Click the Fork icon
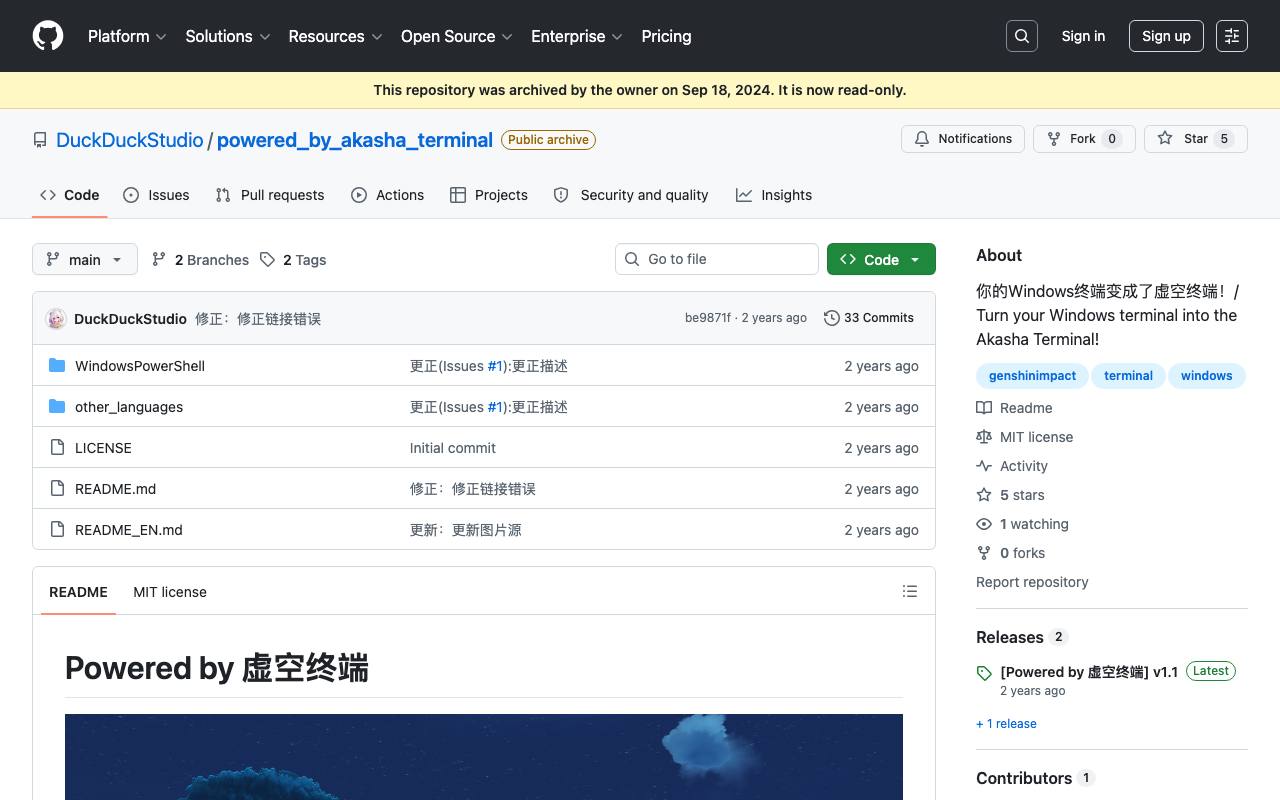 [1054, 139]
